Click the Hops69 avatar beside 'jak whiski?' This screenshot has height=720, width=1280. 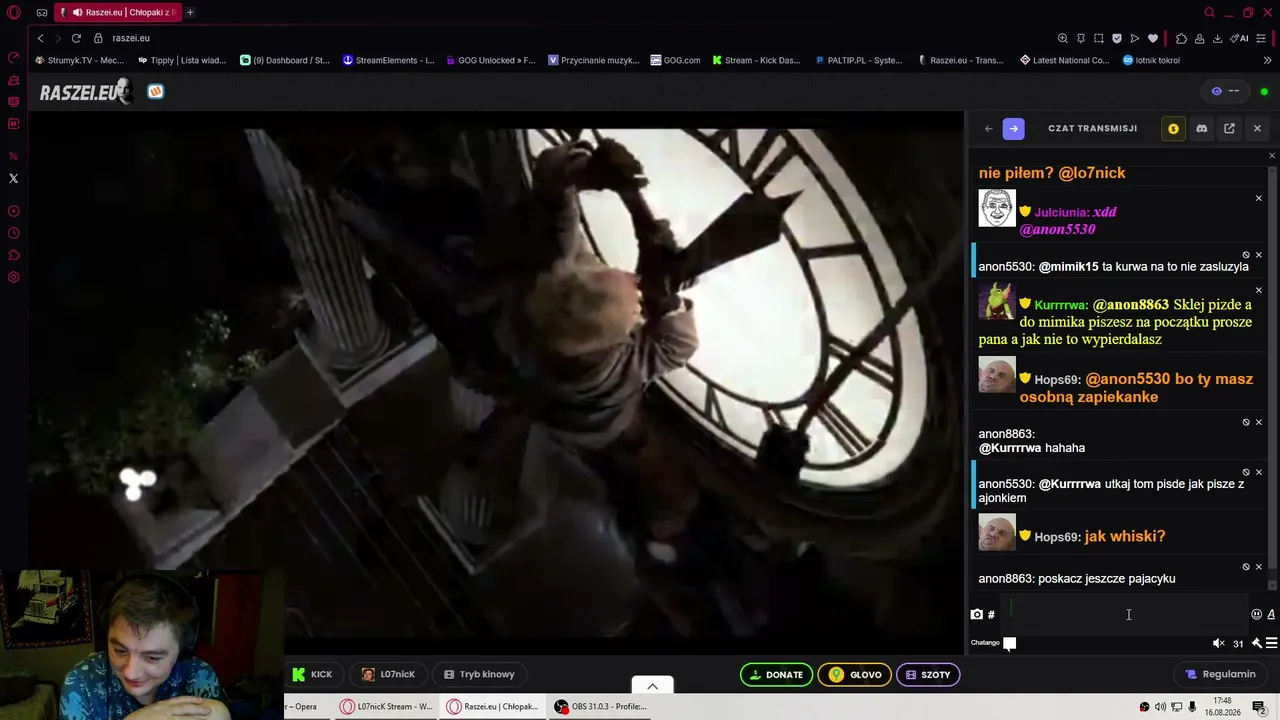997,532
